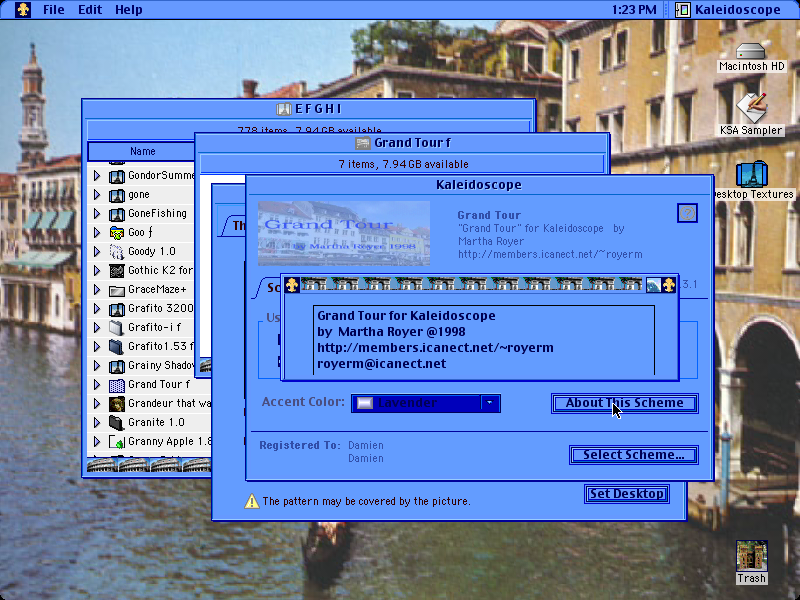Viewport: 800px width, 600px height.
Task: Expand the Granny Apple 1.8 disclosure triangle
Action: [x=97, y=441]
